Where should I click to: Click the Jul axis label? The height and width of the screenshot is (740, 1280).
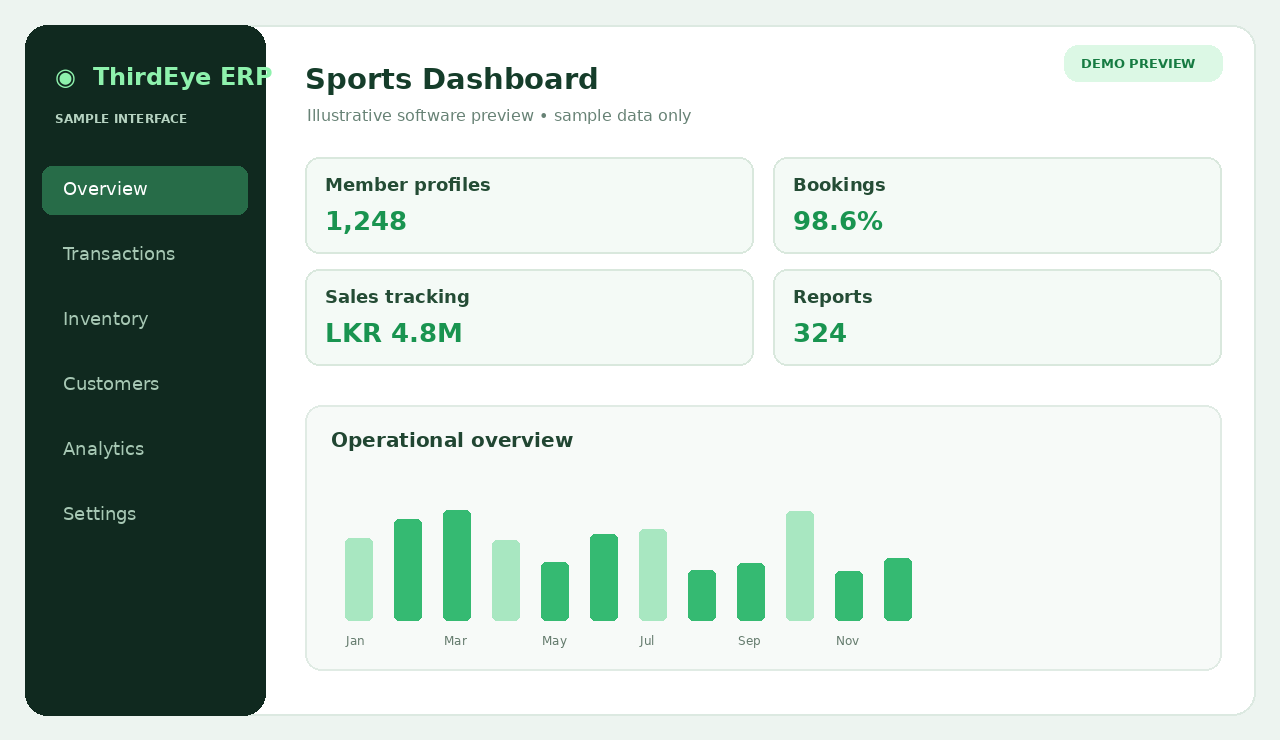[x=647, y=641]
